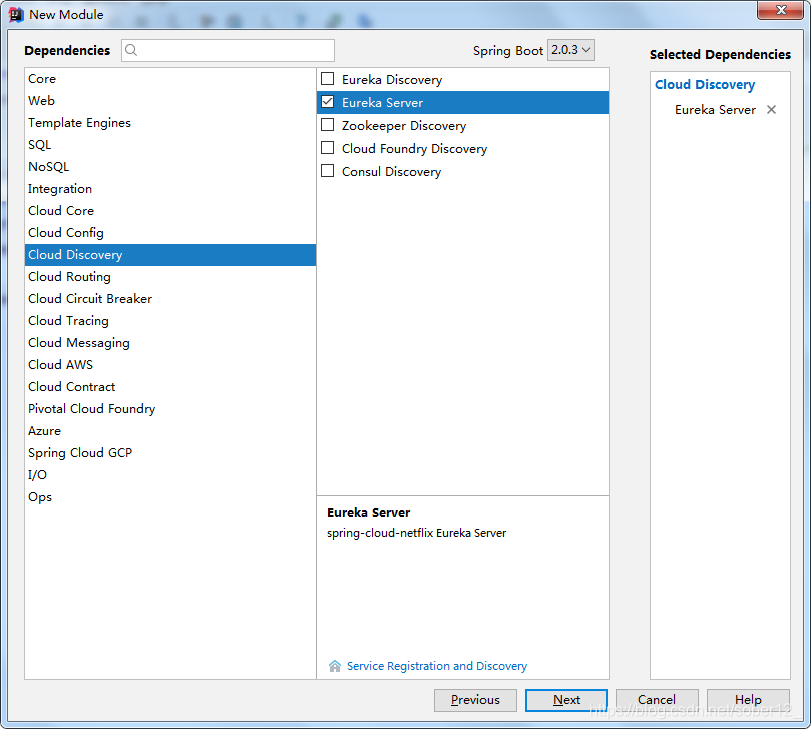Select the I/O category
Viewport: 811px width, 729px height.
click(170, 474)
